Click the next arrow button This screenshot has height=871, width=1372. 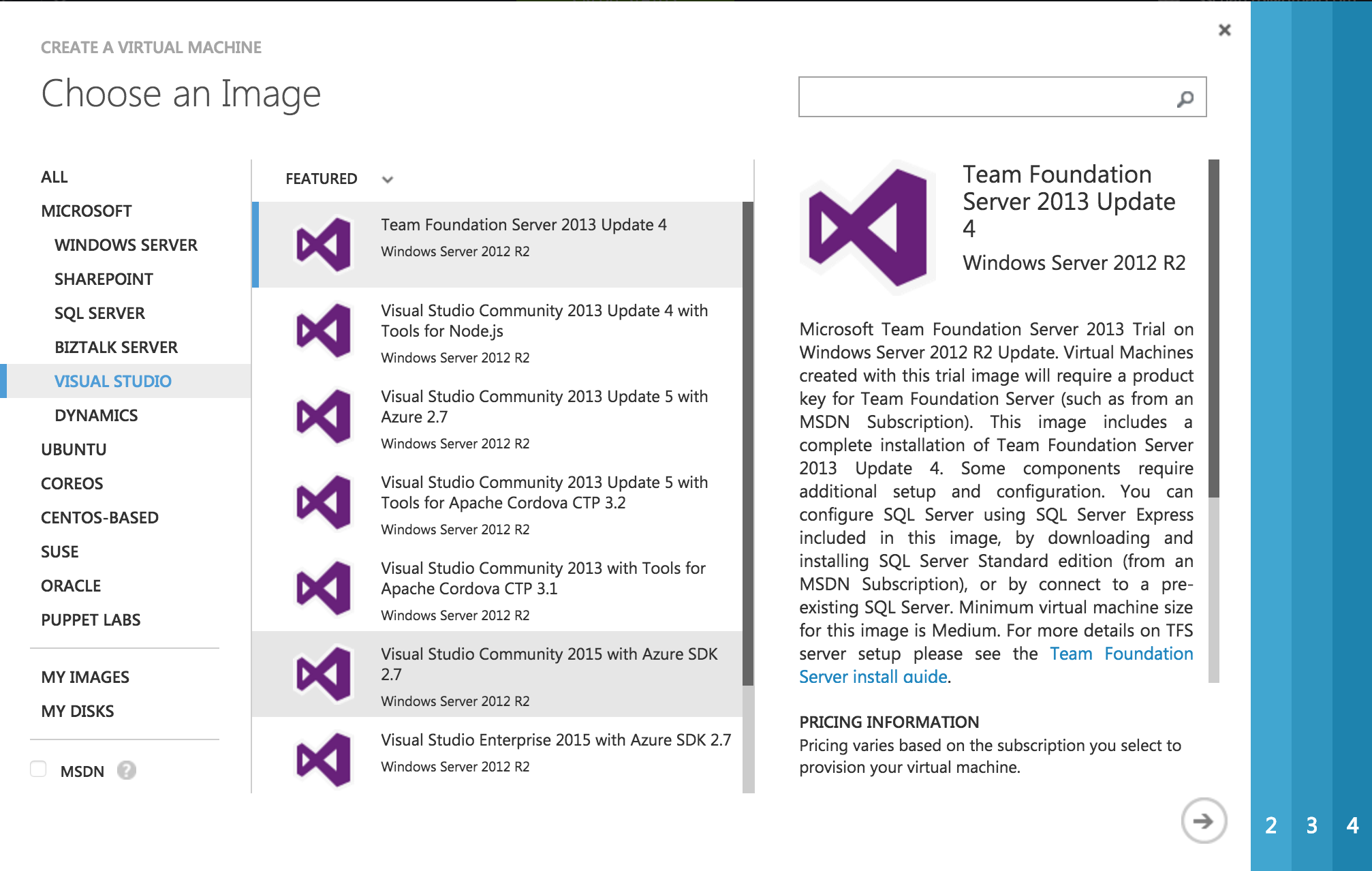[1203, 821]
